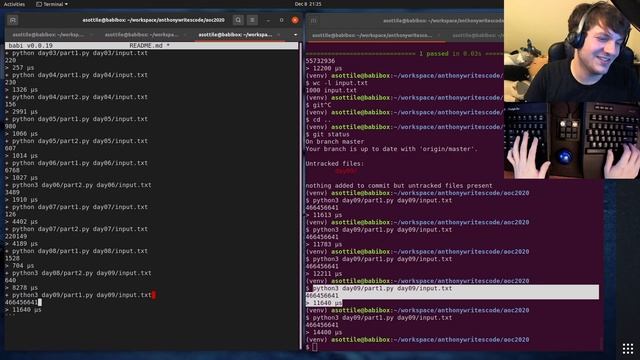Click the 'Untracked files:' line

coord(335,164)
